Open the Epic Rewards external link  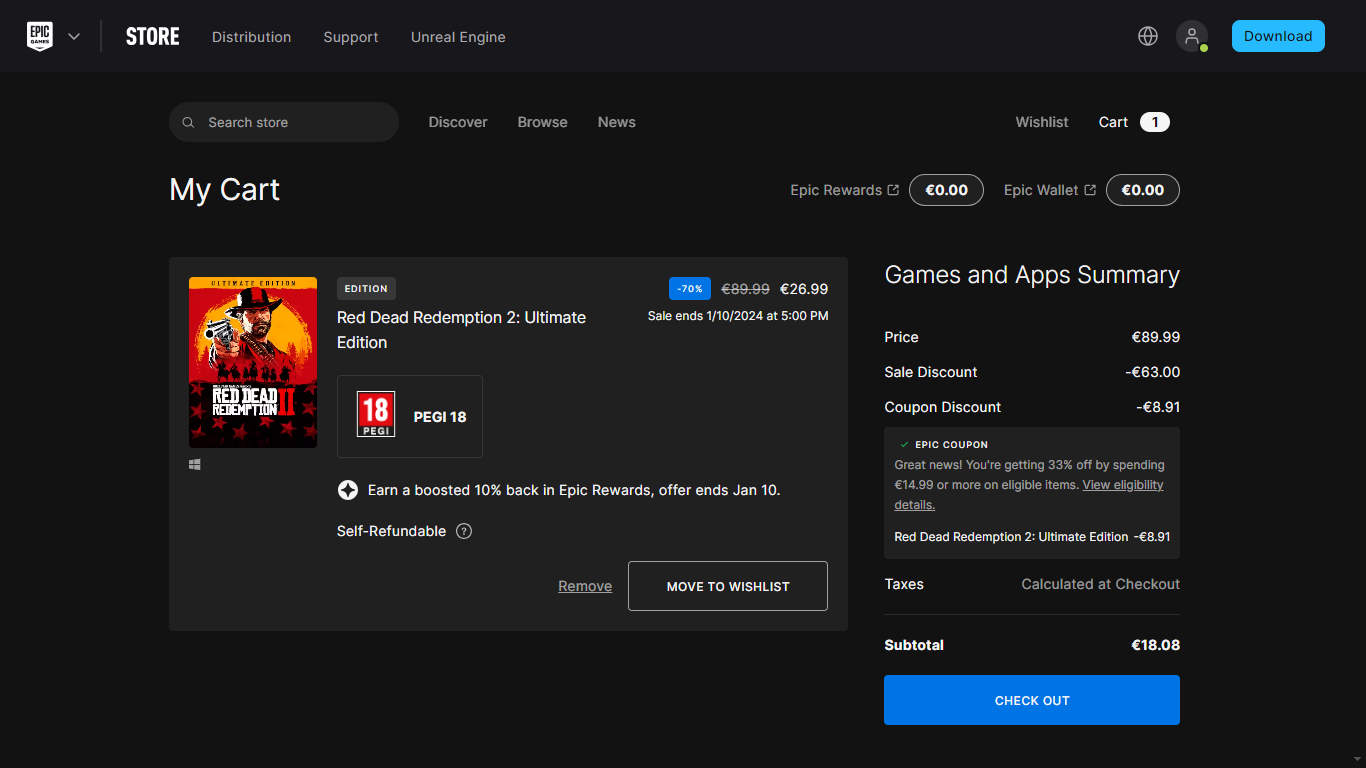point(844,190)
